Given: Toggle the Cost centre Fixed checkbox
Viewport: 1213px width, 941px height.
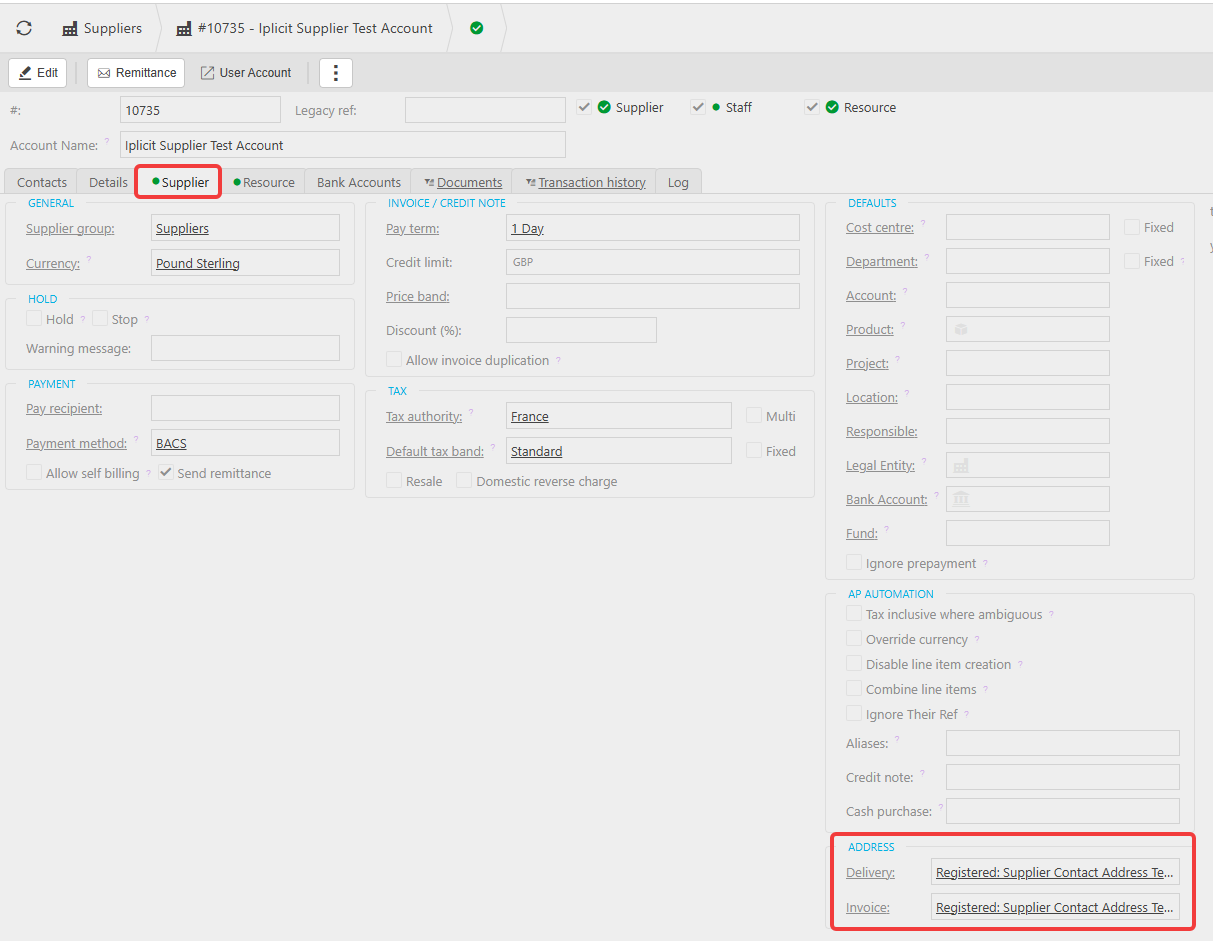Looking at the screenshot, I should tap(1132, 227).
